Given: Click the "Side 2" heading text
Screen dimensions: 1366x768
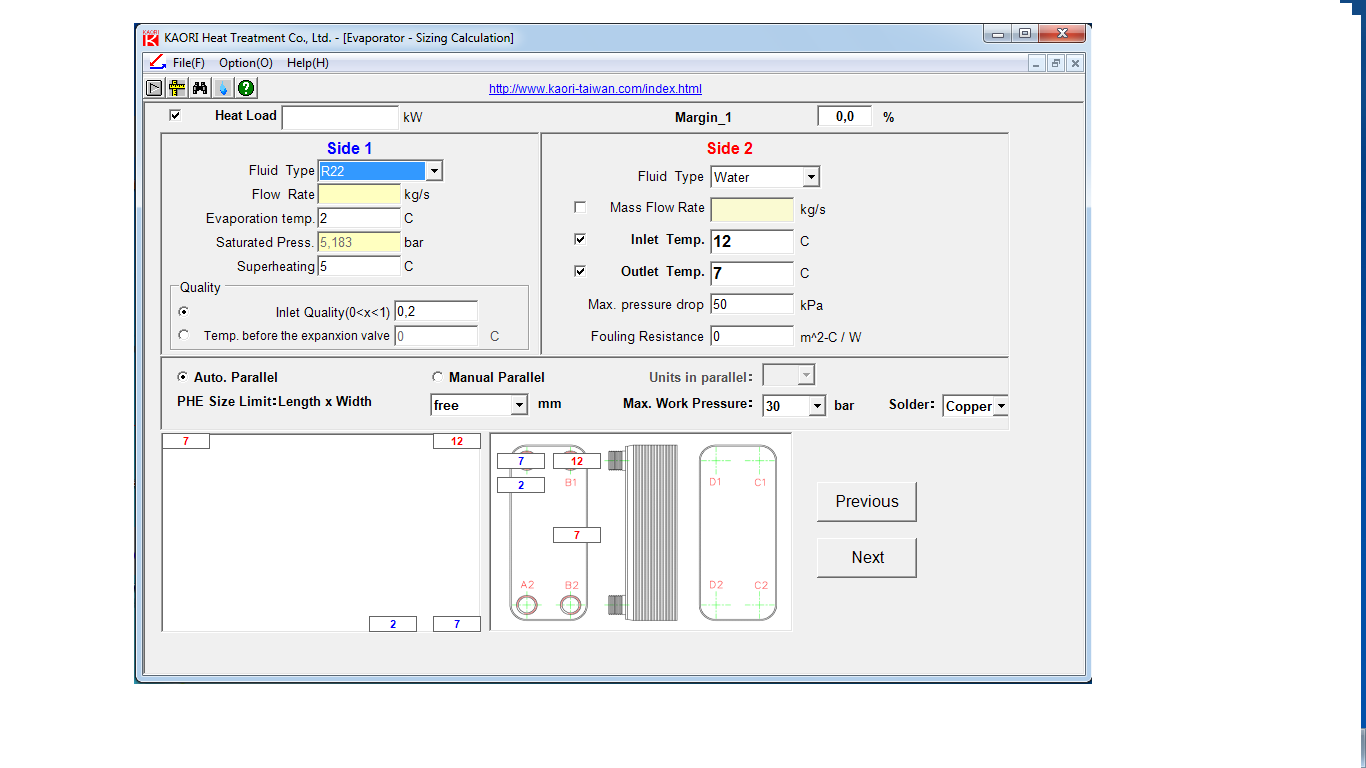Looking at the screenshot, I should (x=730, y=148).
